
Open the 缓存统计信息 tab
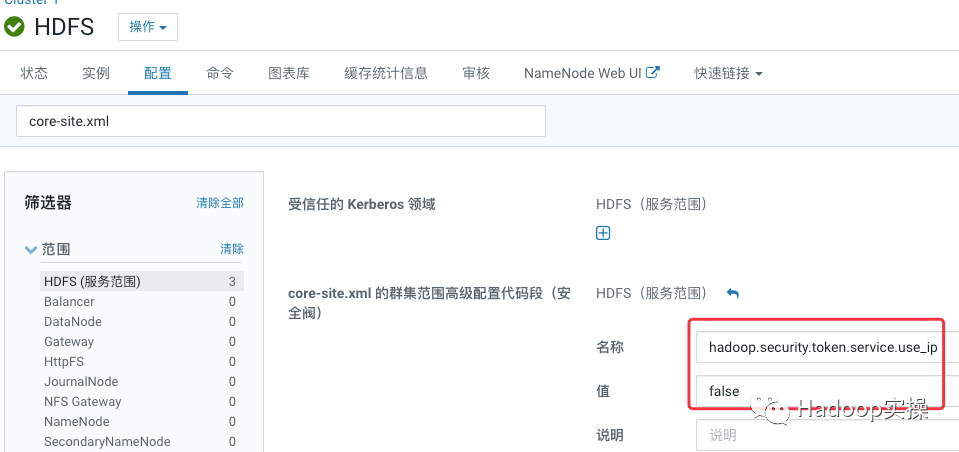coord(386,73)
